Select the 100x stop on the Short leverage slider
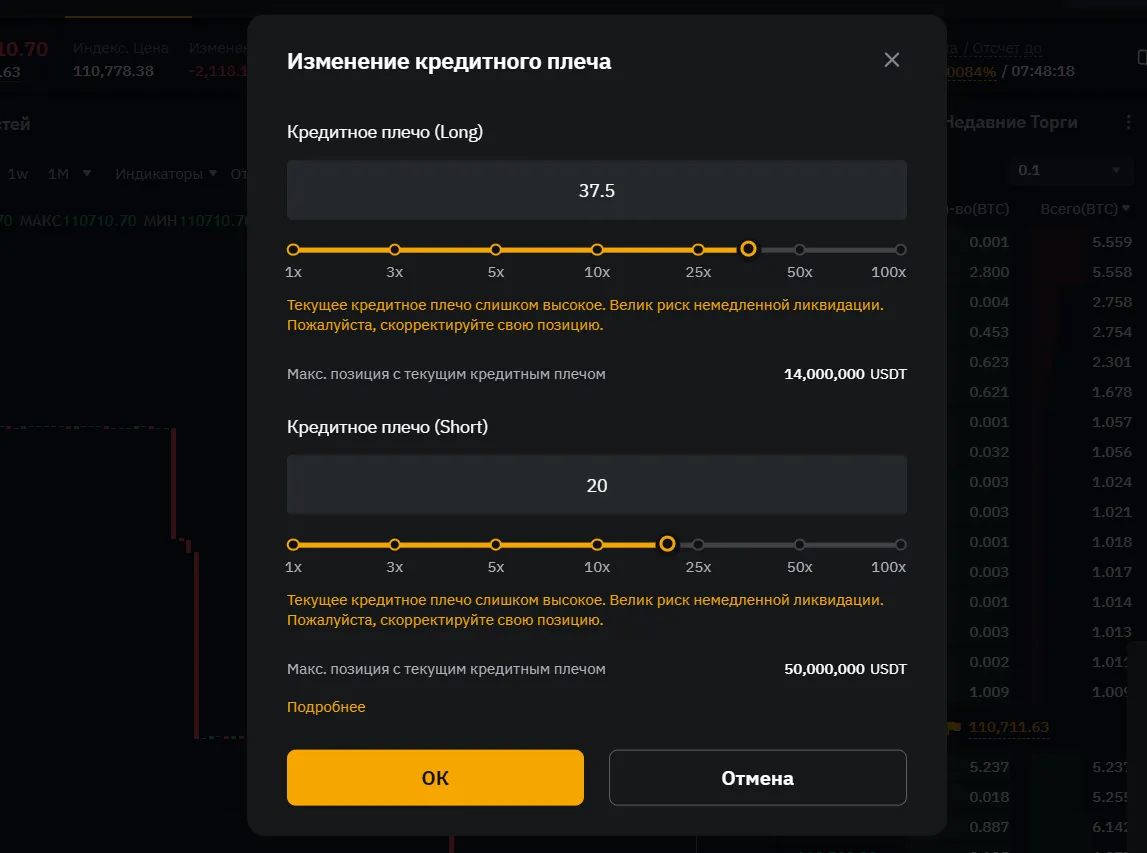 click(901, 544)
